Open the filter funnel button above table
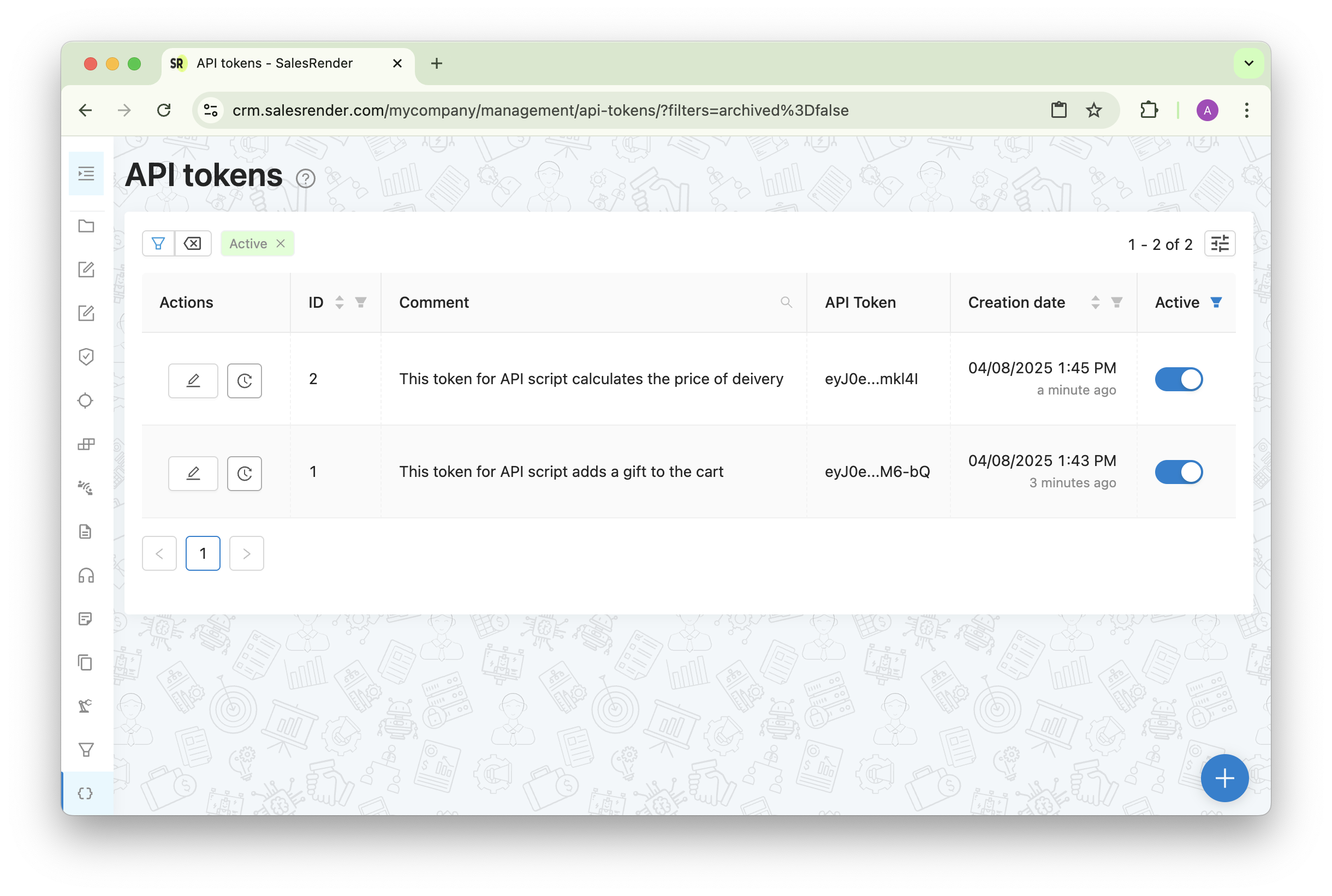The height and width of the screenshot is (896, 1332). [158, 243]
